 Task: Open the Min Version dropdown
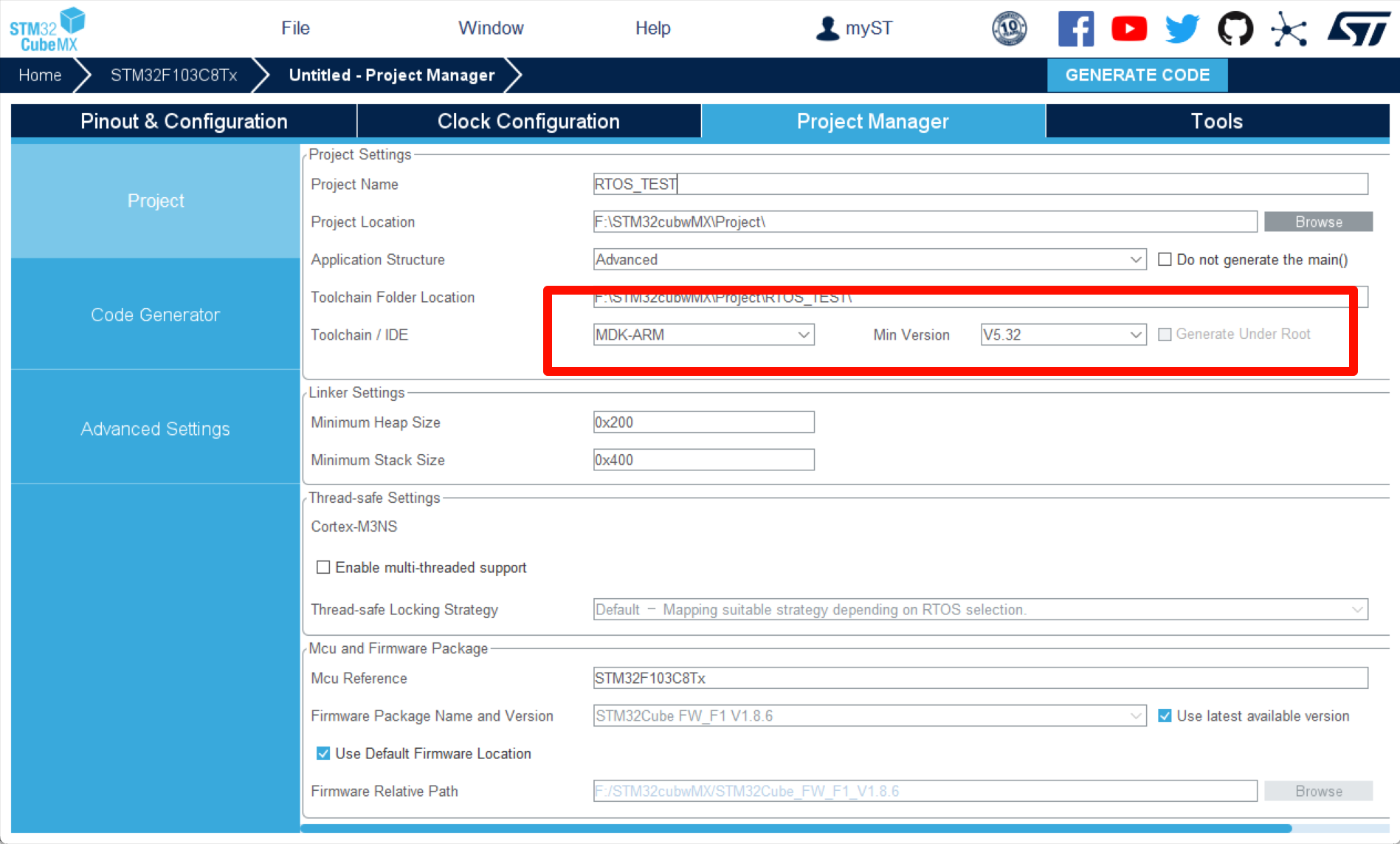pyautogui.click(x=1063, y=334)
